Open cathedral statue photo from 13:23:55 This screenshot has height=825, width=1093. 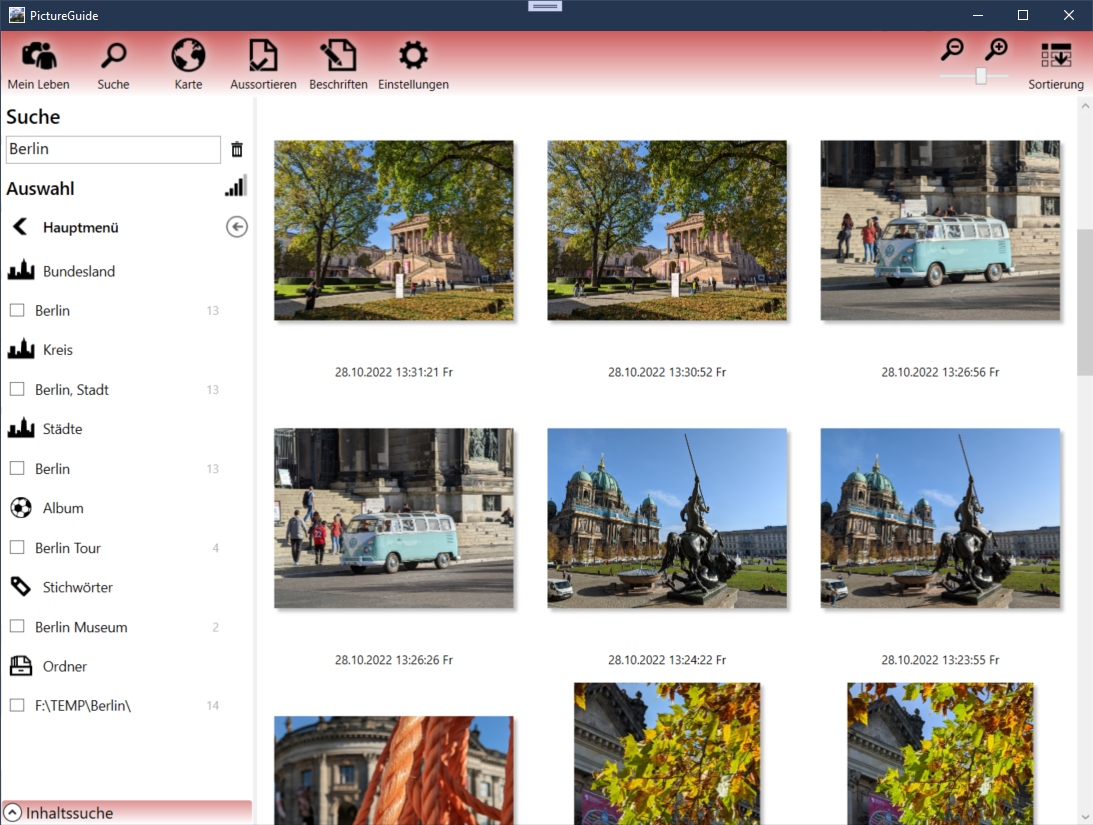(940, 518)
